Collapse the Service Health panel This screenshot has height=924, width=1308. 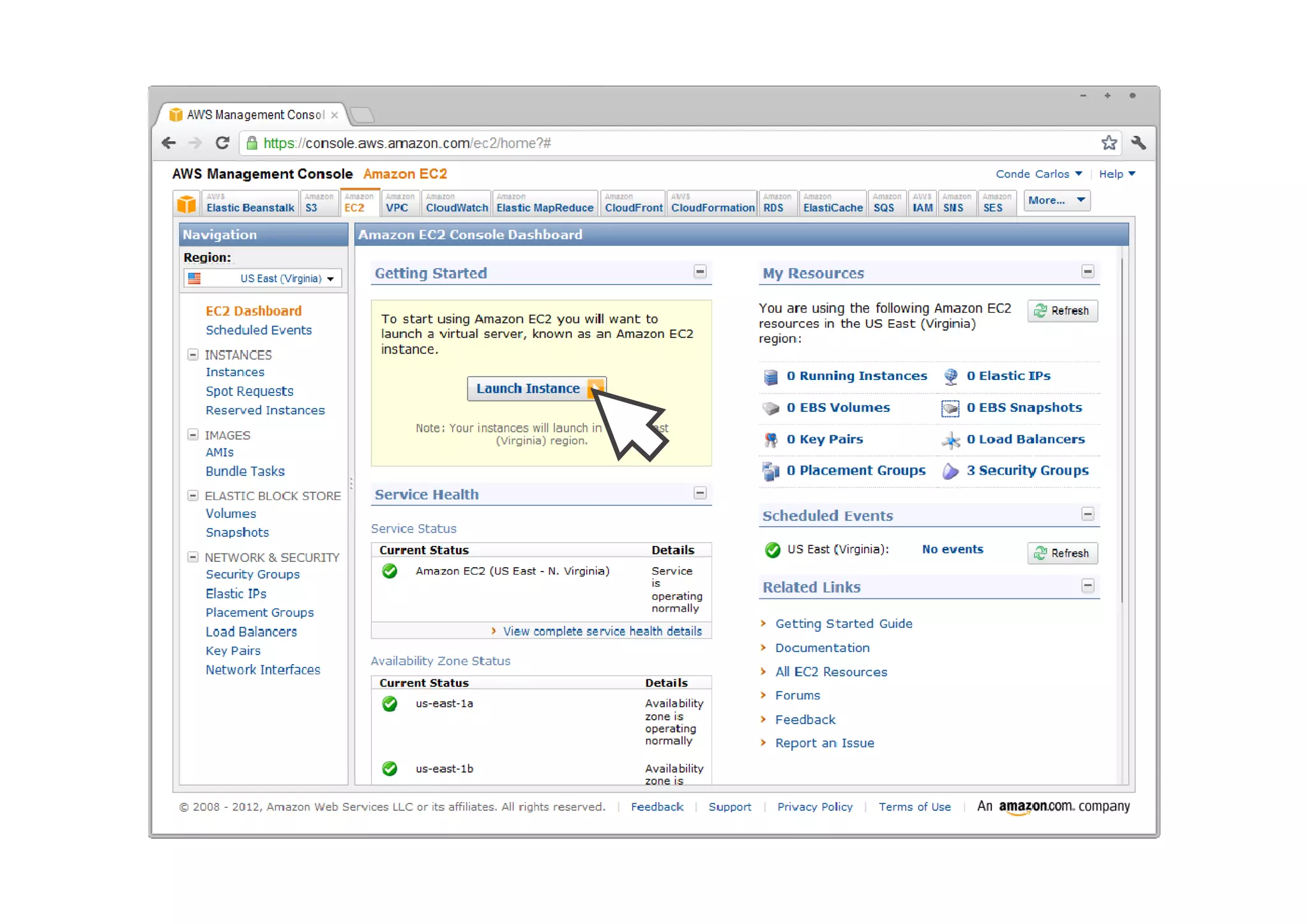(x=700, y=494)
